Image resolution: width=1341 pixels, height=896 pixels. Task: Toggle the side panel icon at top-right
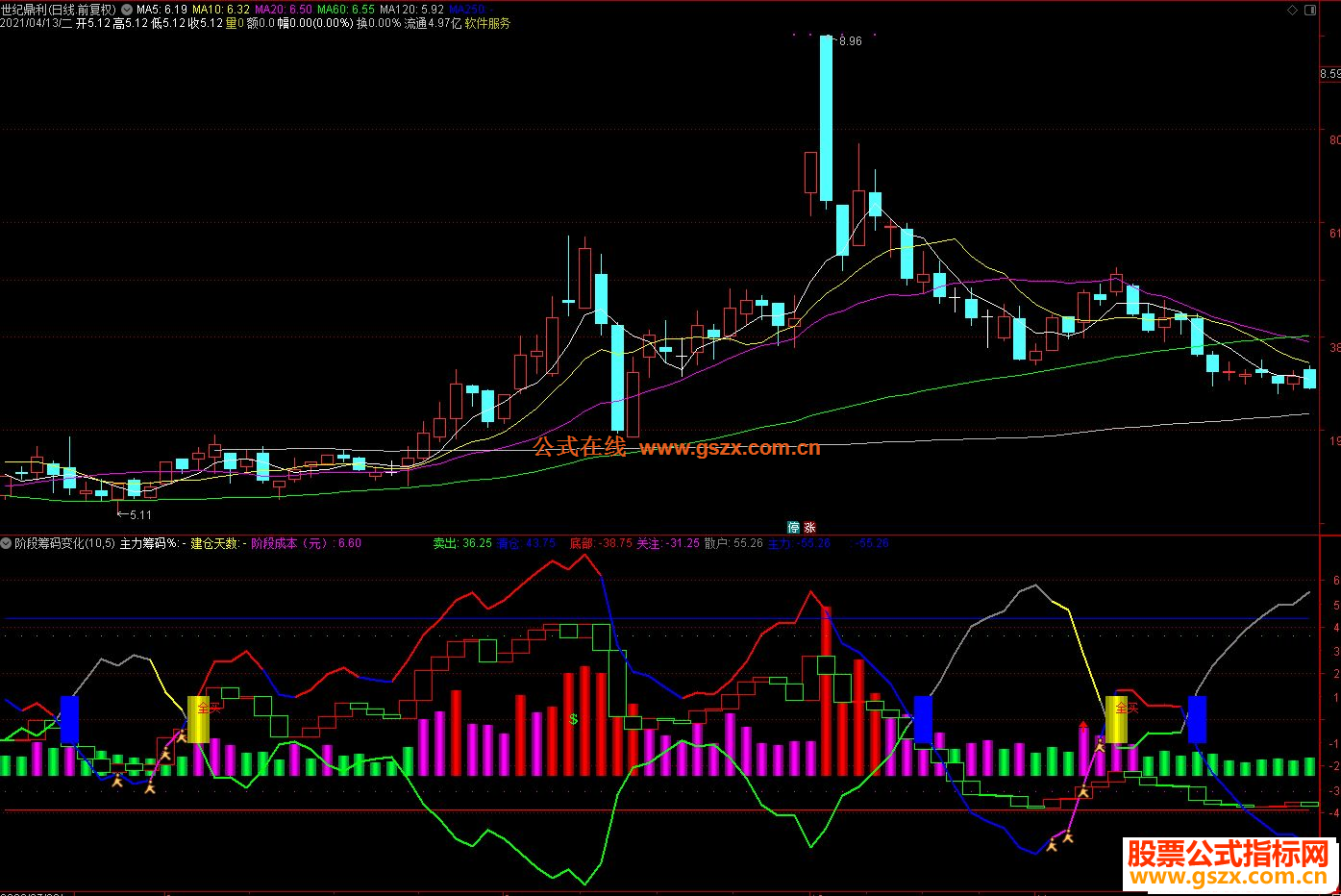coord(1310,10)
